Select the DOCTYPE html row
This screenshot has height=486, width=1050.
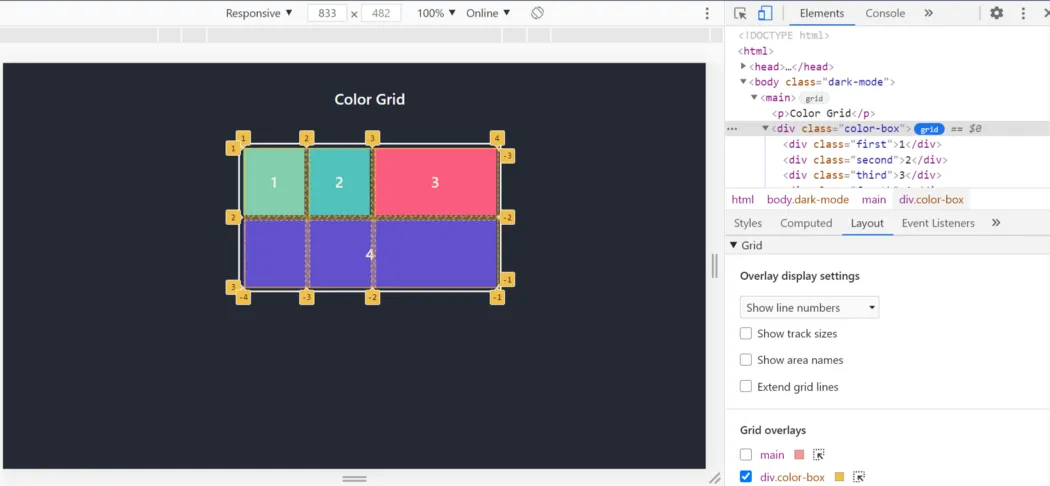tap(783, 35)
